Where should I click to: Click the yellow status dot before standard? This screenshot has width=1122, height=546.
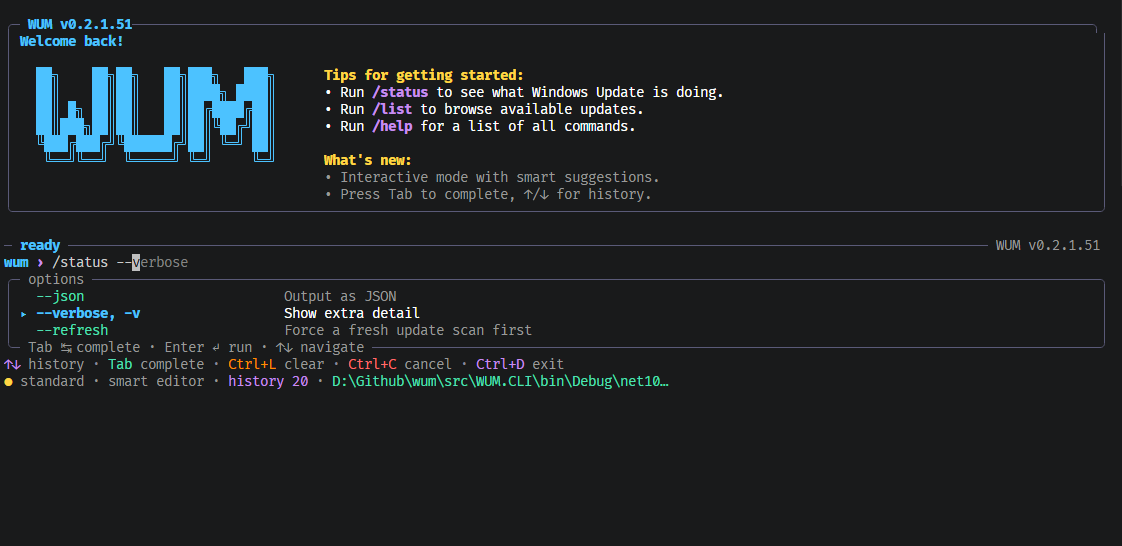pos(9,382)
